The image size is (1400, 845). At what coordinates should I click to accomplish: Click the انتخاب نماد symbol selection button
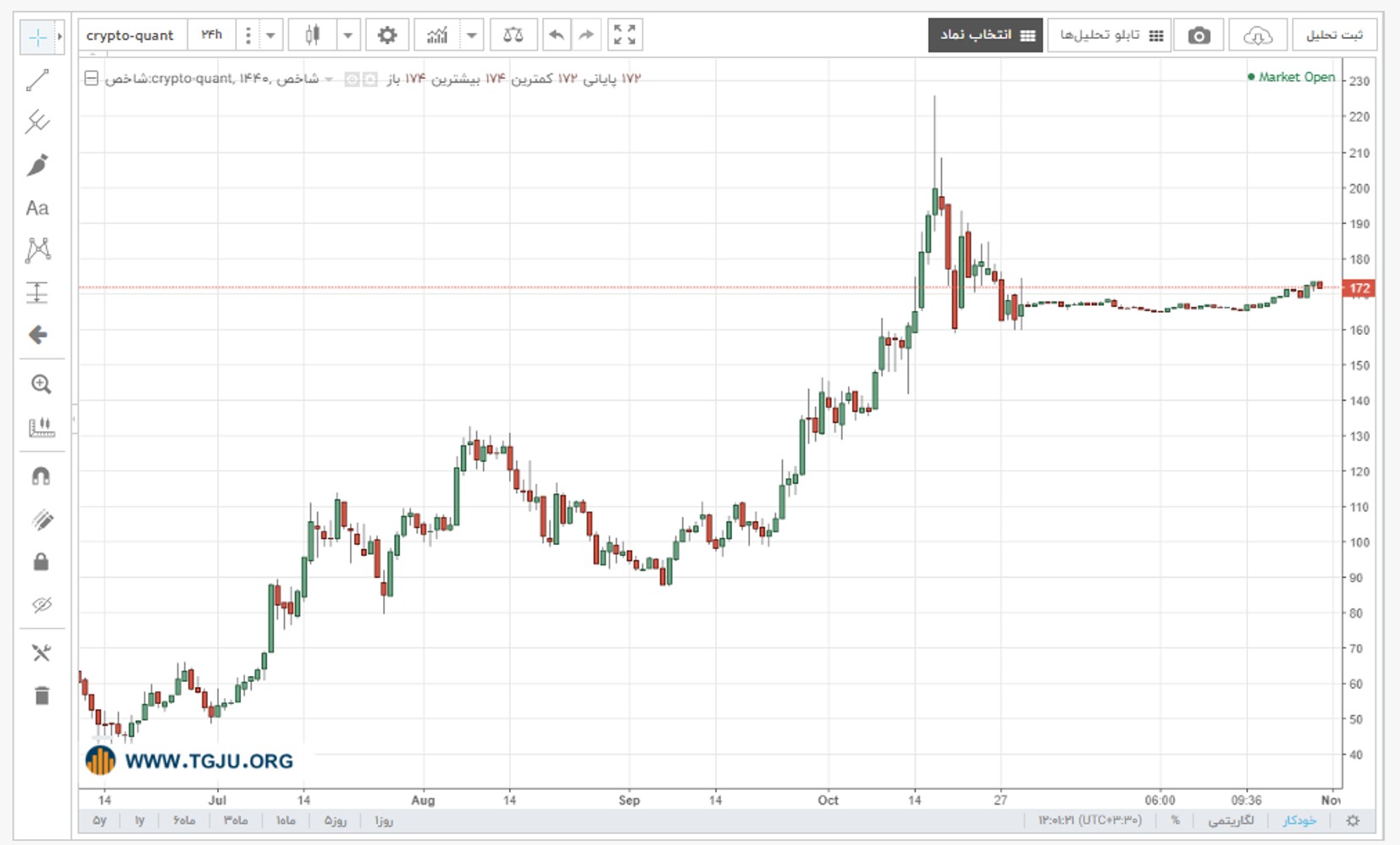click(x=986, y=35)
